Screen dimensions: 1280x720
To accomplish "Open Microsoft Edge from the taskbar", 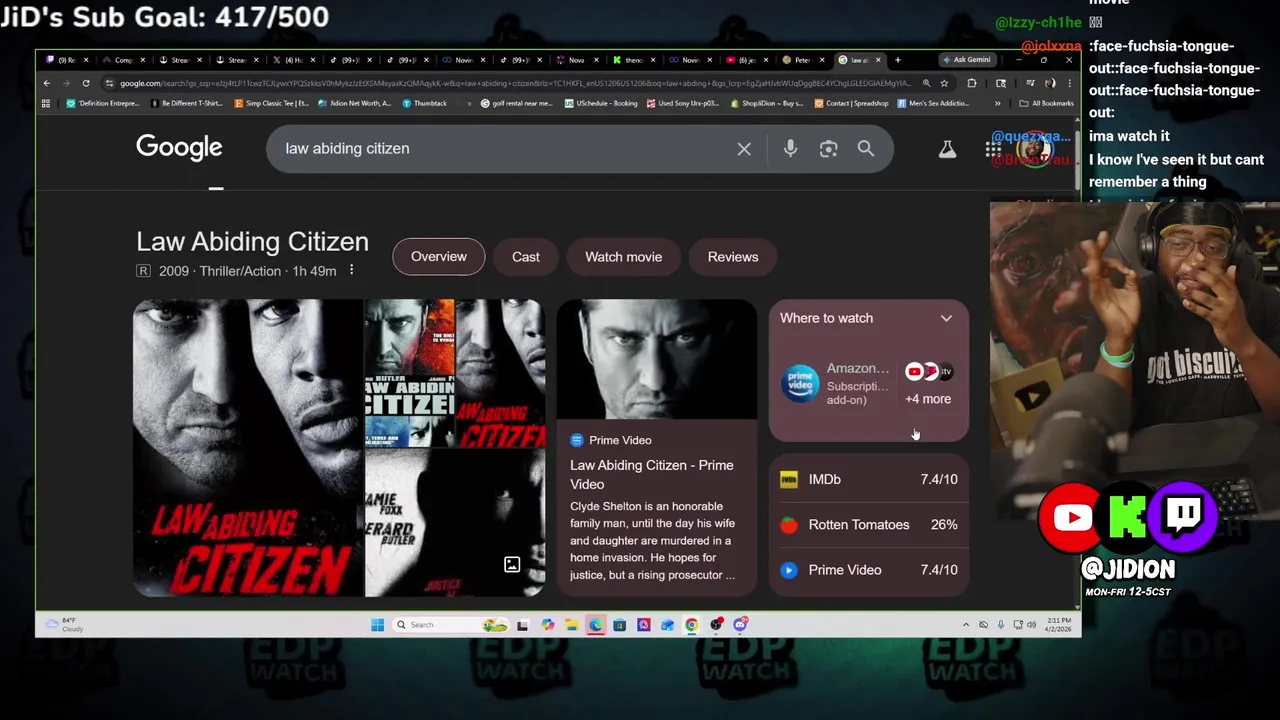I will coord(595,625).
